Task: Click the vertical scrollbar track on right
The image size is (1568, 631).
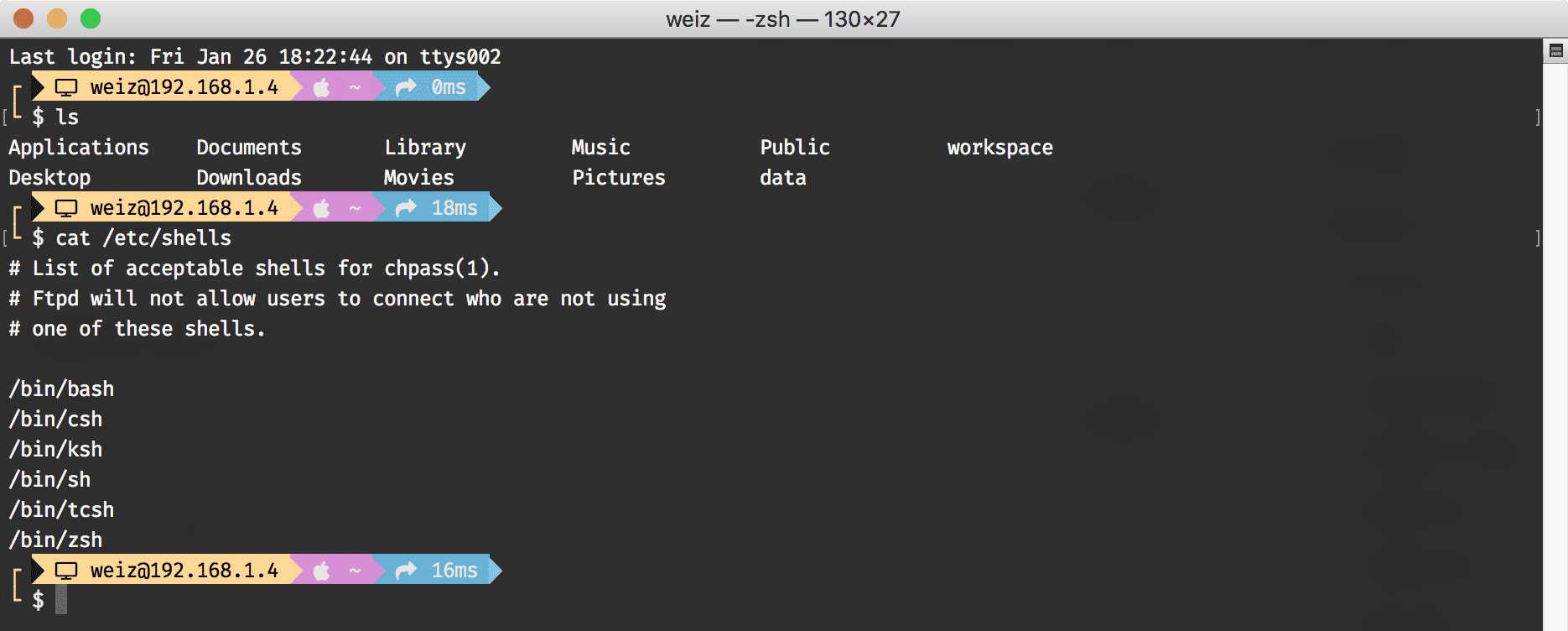Action: (x=1555, y=336)
